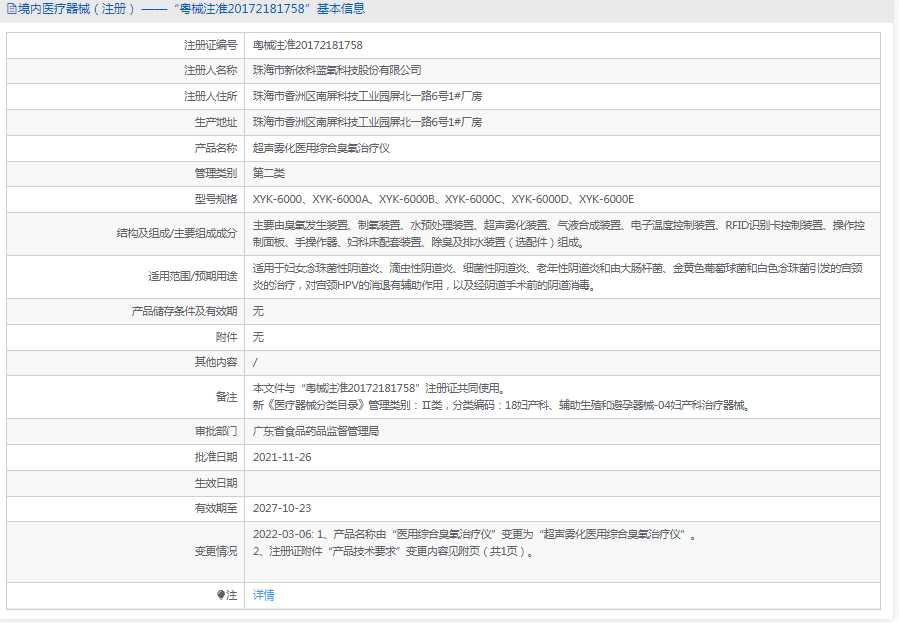Select the remark line starting 新《医疗器械分类目录》

coord(501,405)
